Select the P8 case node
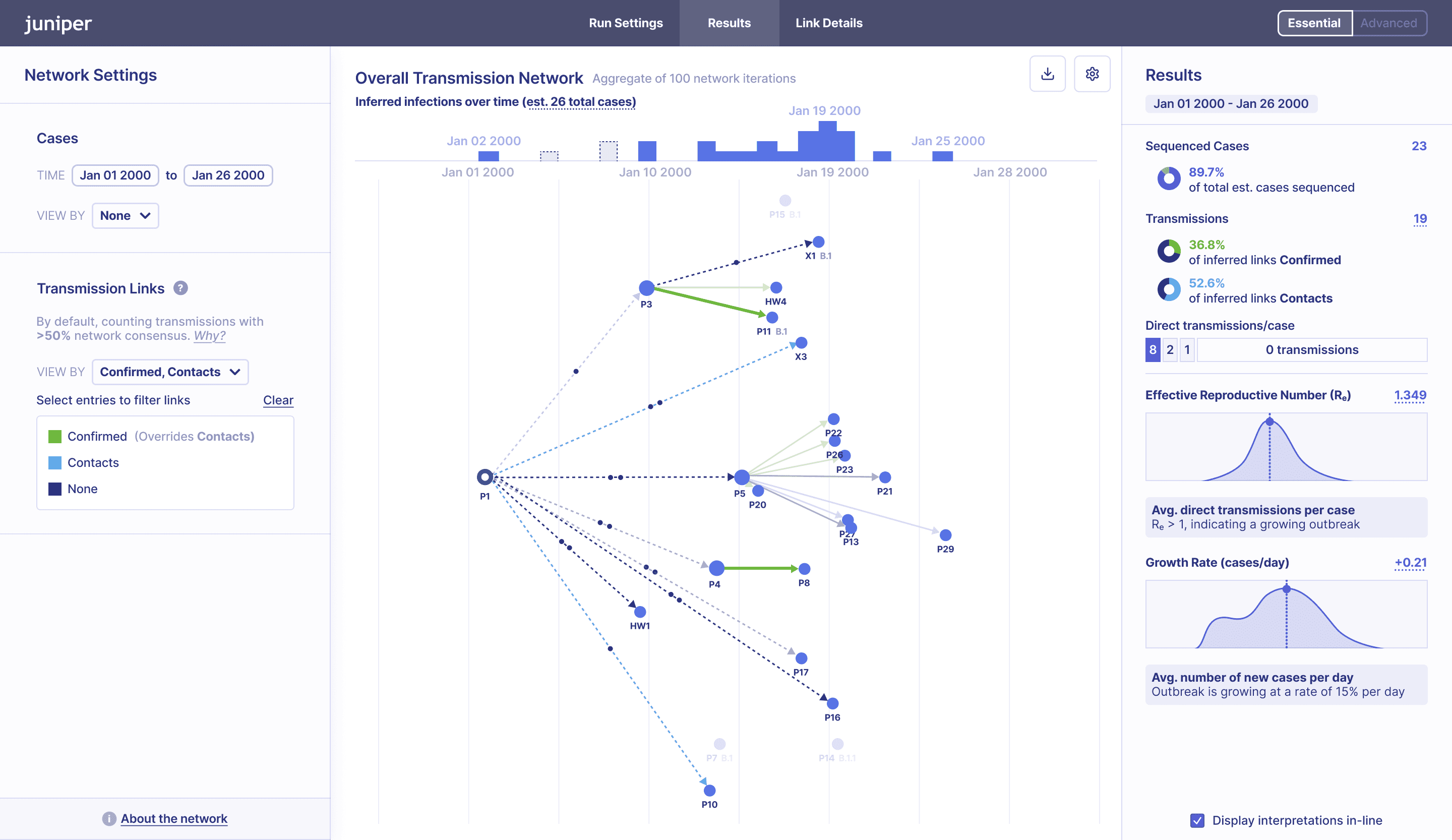 804,569
